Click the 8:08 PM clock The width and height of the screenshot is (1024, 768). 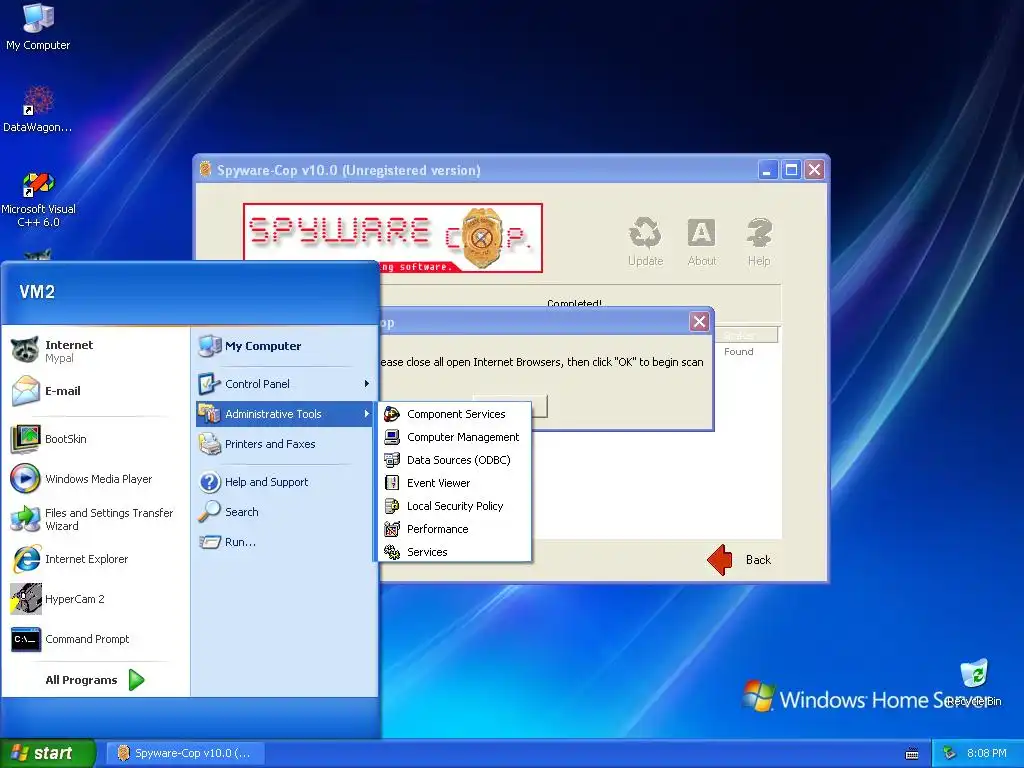coord(986,753)
